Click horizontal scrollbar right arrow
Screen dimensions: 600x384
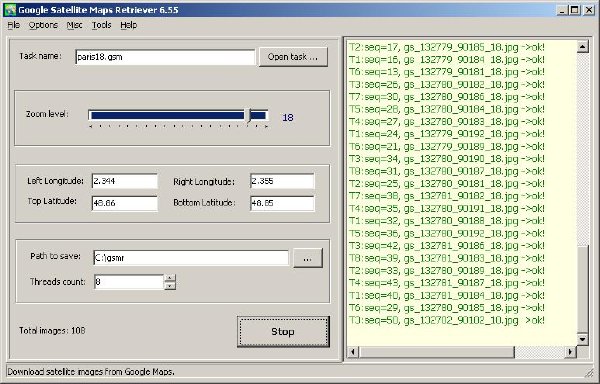[571, 352]
